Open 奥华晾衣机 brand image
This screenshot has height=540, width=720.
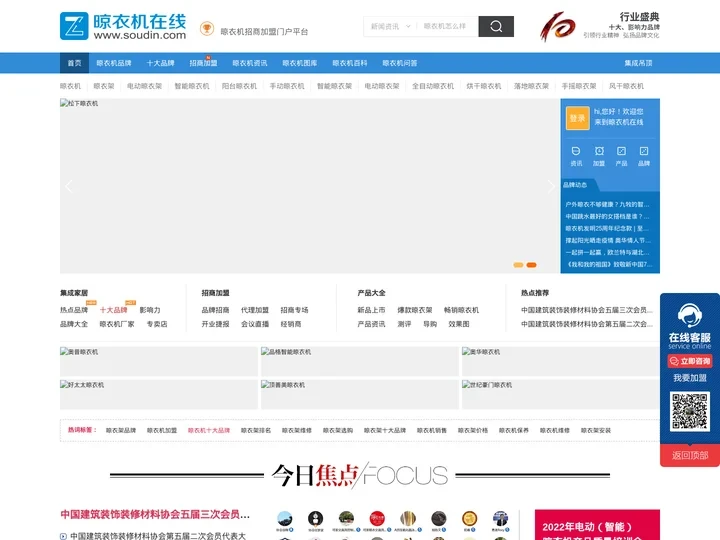click(x=561, y=361)
